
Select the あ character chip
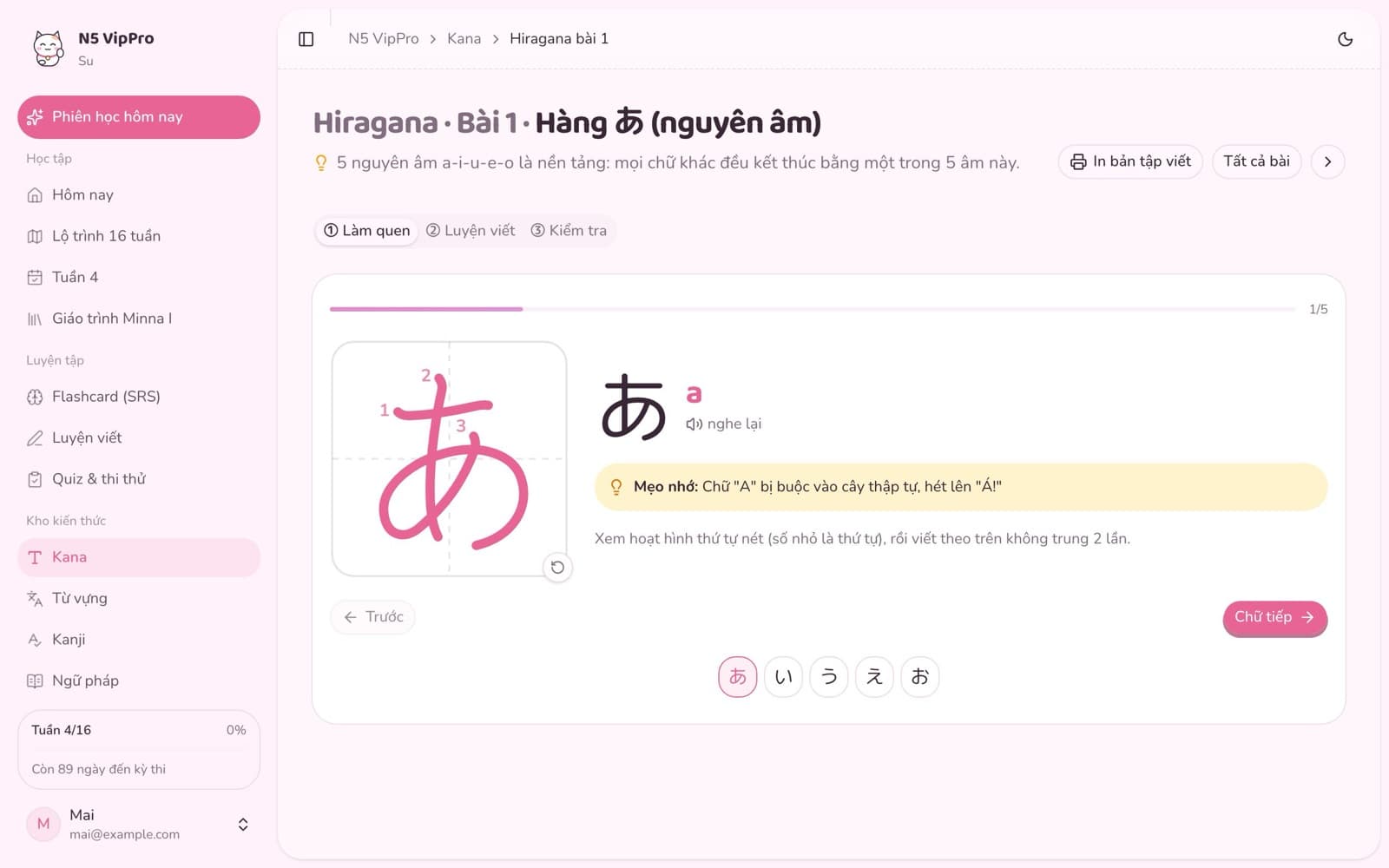click(738, 677)
